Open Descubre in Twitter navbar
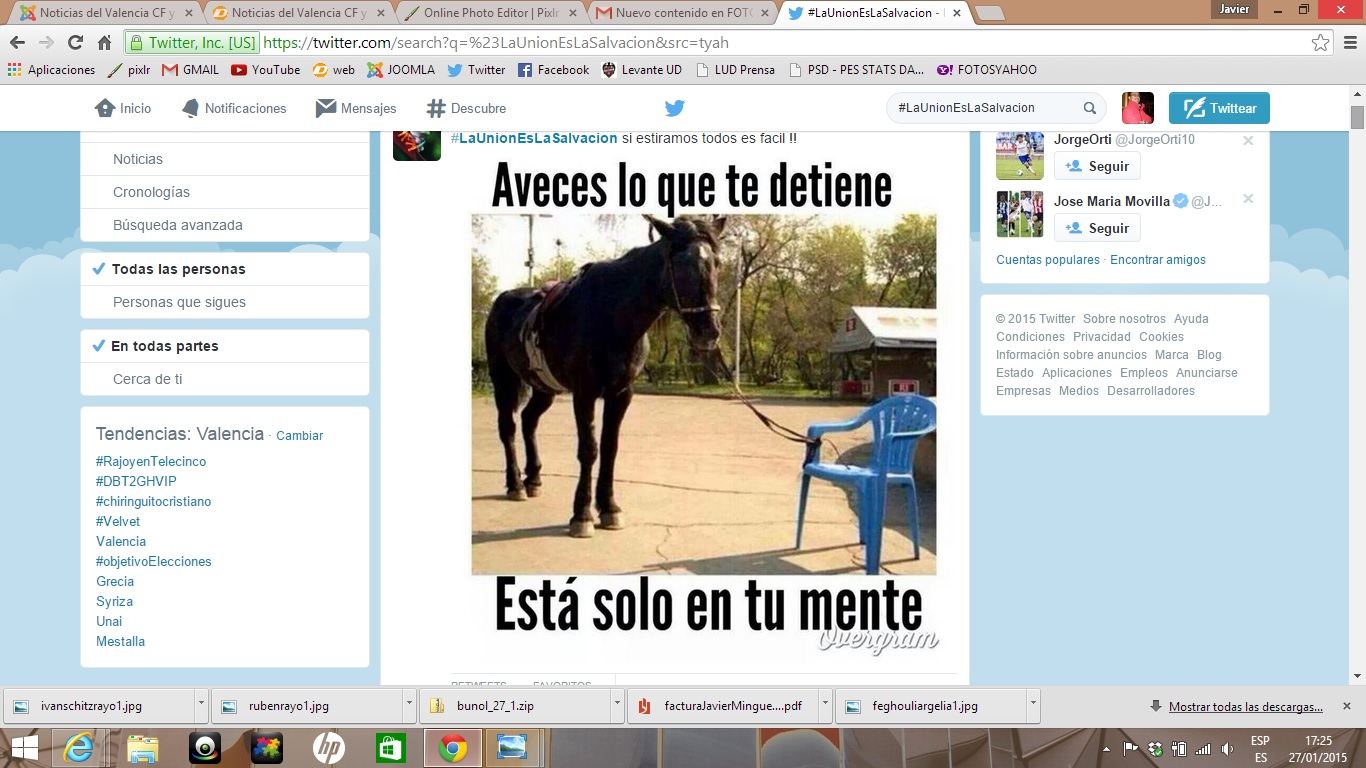 point(466,108)
